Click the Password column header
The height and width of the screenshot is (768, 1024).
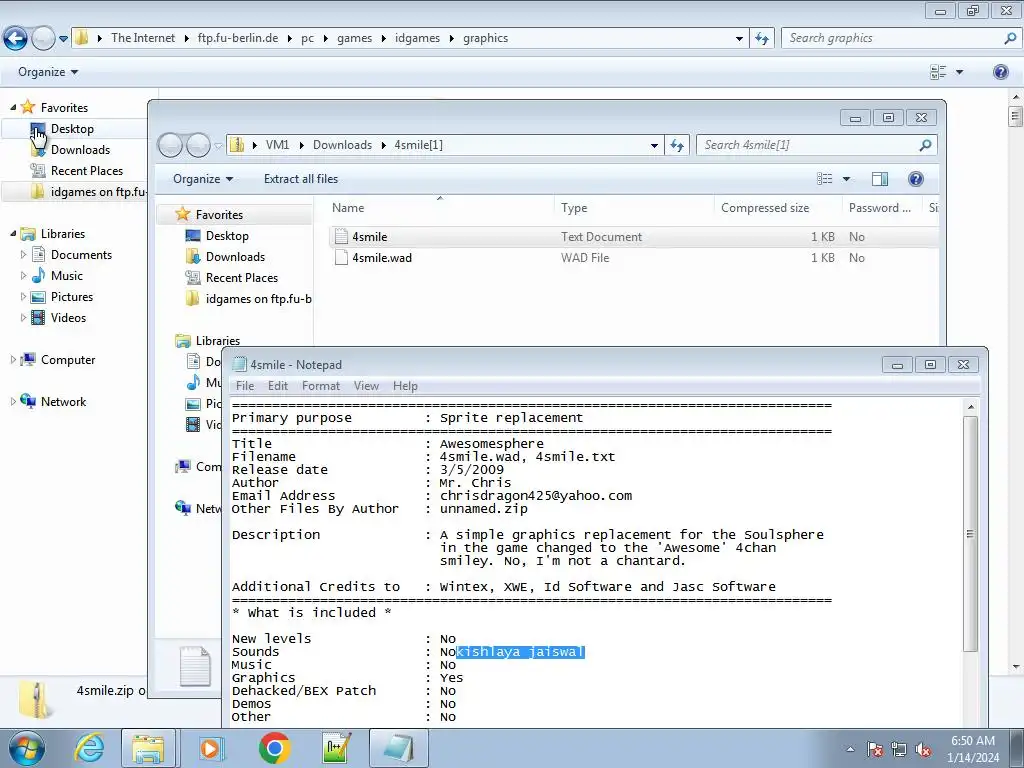click(x=882, y=208)
